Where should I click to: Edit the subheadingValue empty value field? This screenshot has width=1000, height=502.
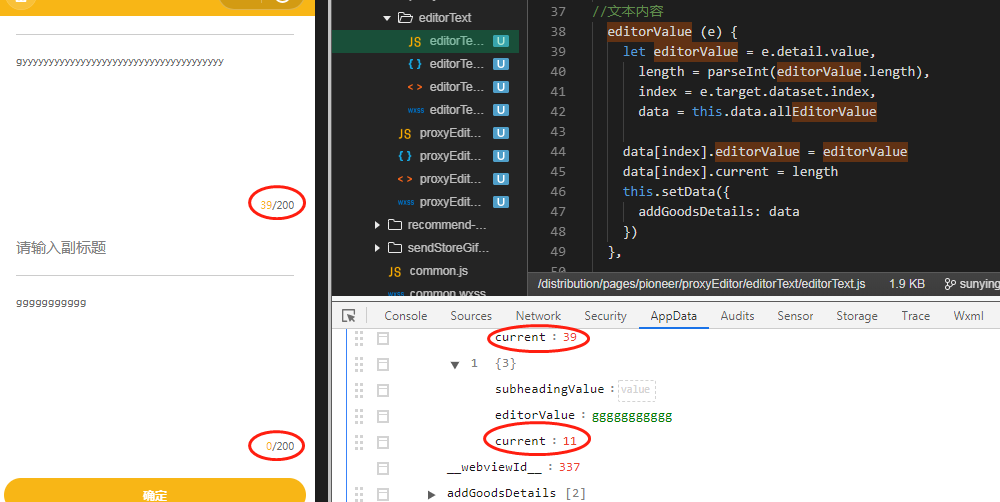[x=636, y=390]
